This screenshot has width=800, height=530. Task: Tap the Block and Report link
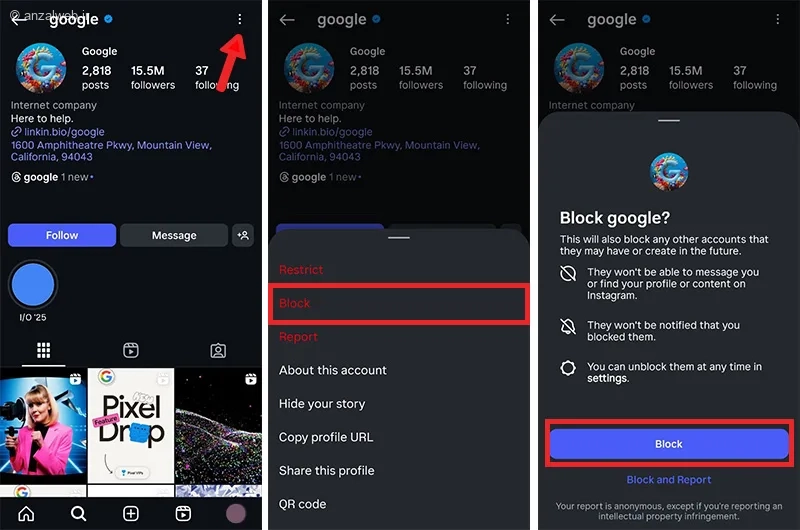(x=669, y=479)
